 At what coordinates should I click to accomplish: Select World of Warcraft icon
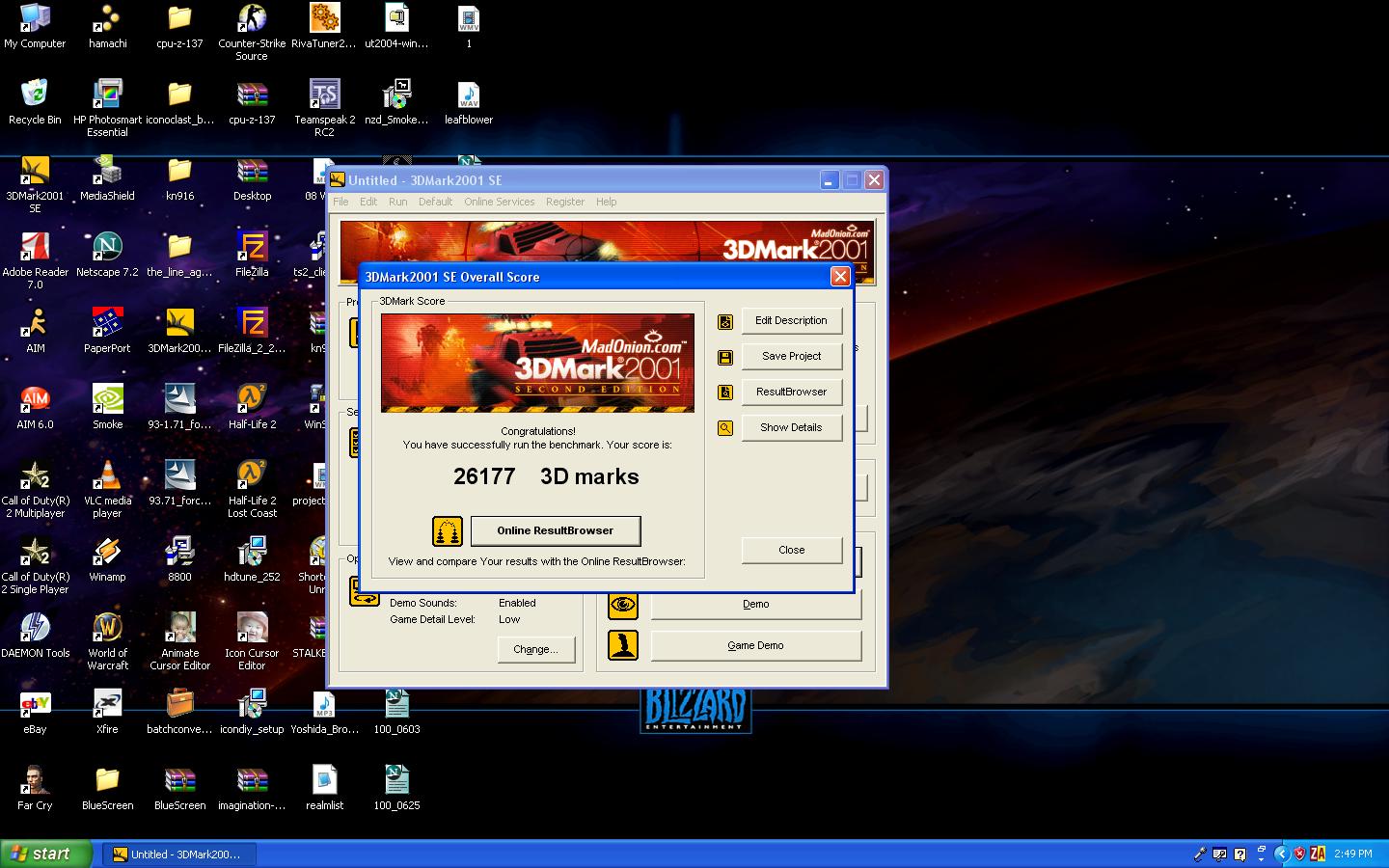coord(107,641)
